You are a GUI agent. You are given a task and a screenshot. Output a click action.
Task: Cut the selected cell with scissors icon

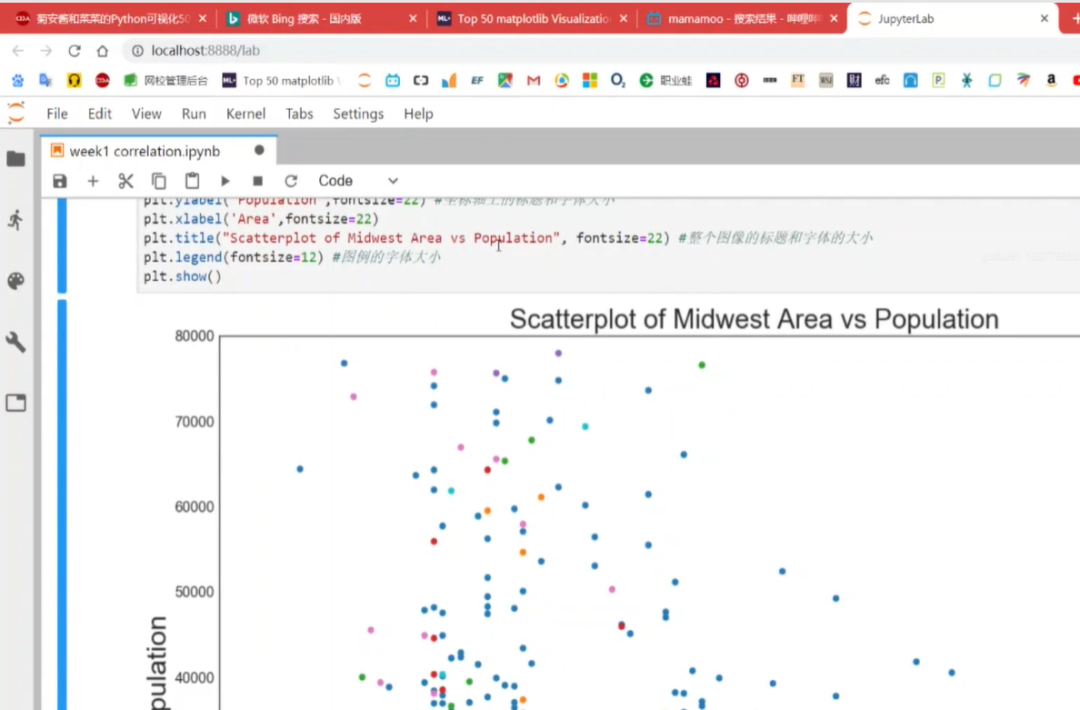pyautogui.click(x=125, y=181)
